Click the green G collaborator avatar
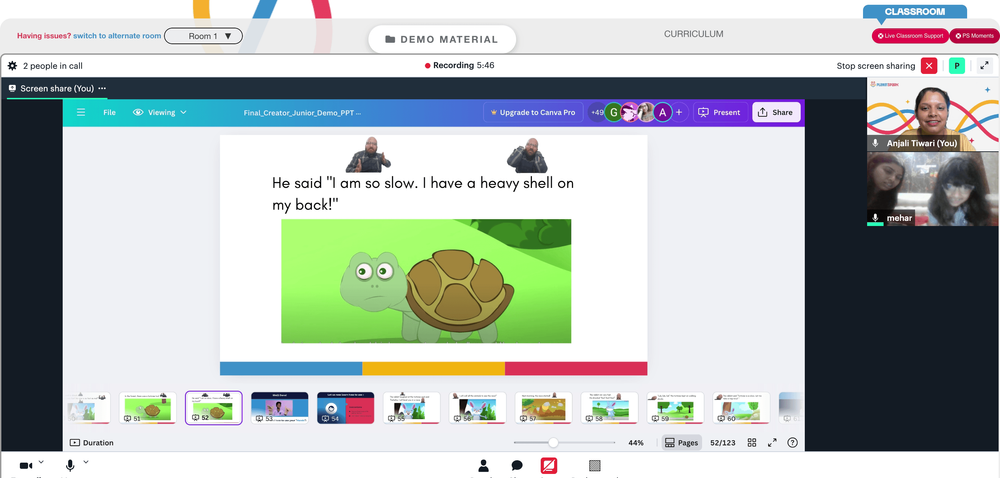 click(x=614, y=112)
